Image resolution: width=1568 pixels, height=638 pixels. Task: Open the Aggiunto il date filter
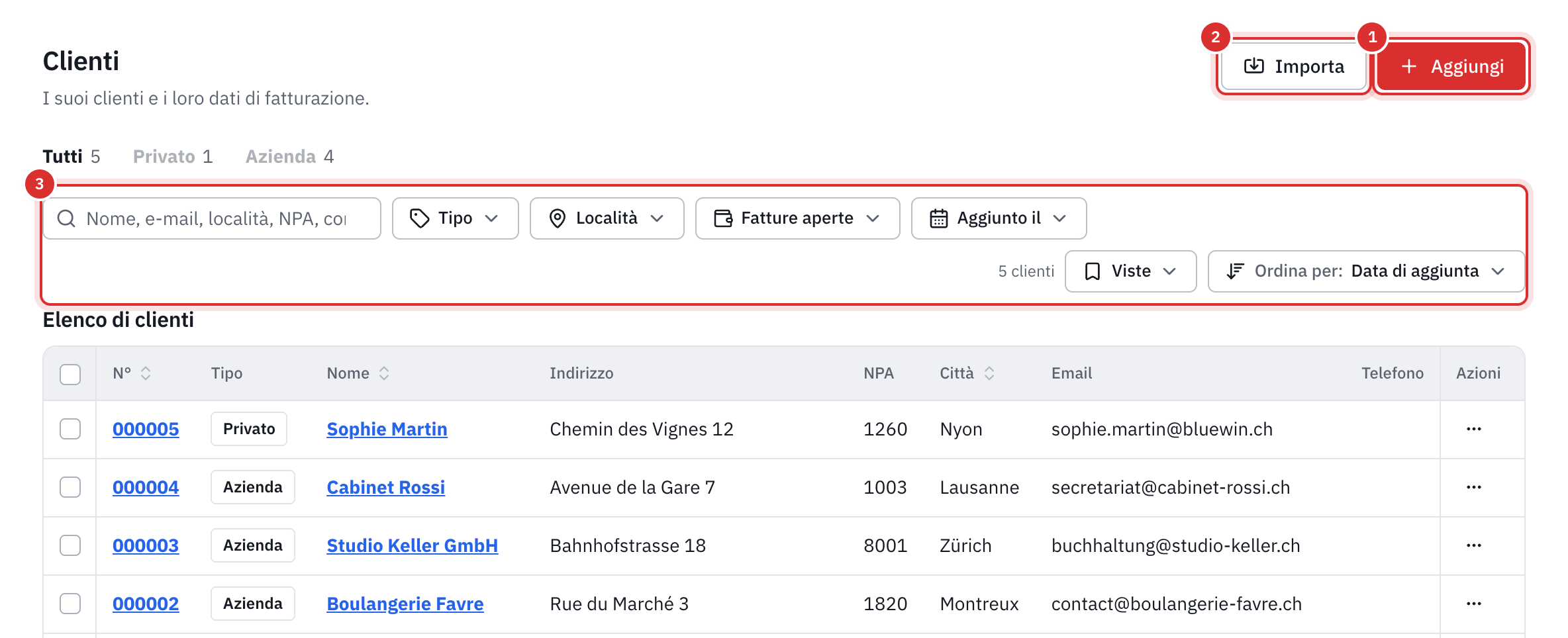tap(999, 218)
